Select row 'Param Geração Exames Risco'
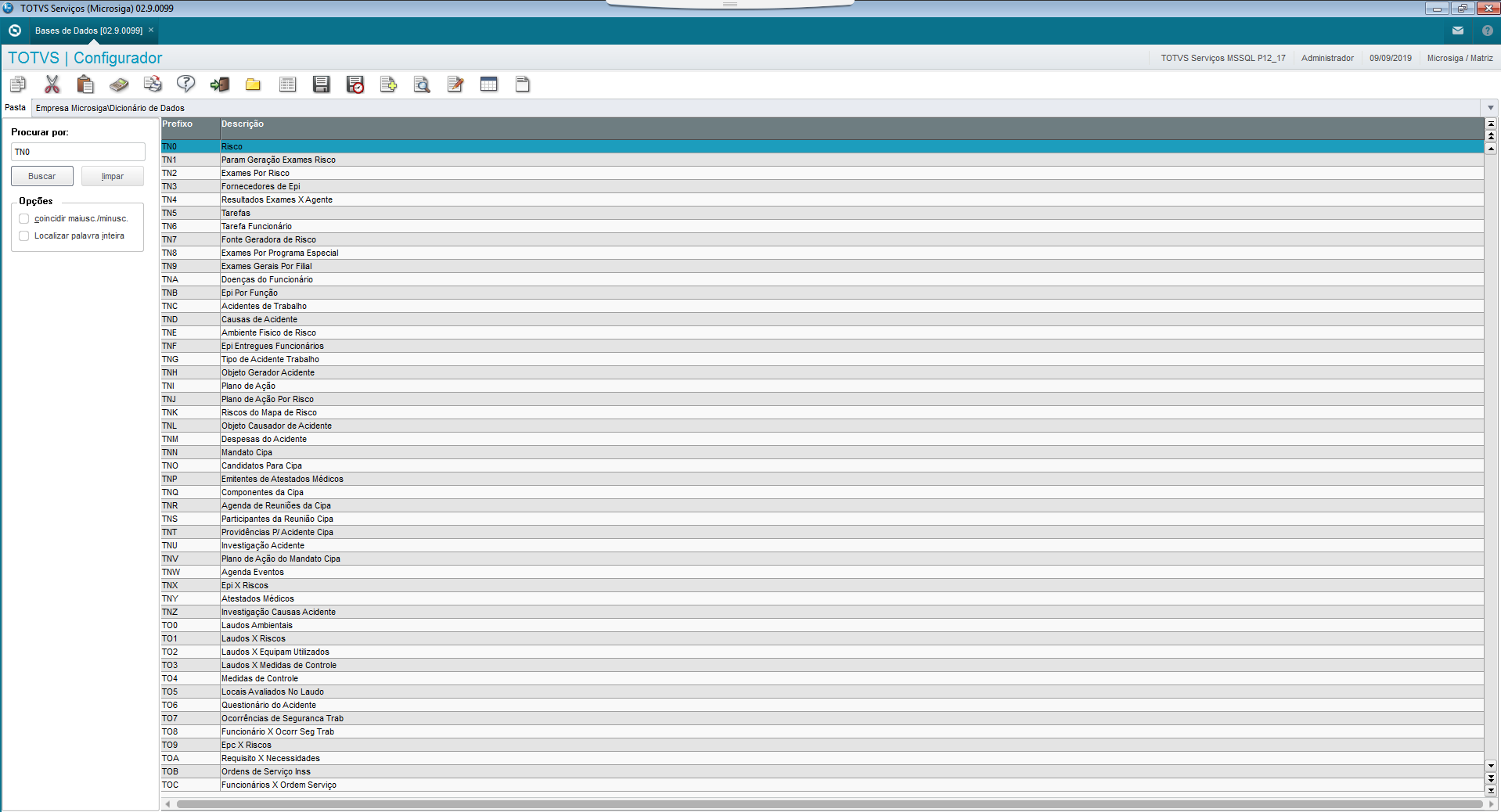 822,160
